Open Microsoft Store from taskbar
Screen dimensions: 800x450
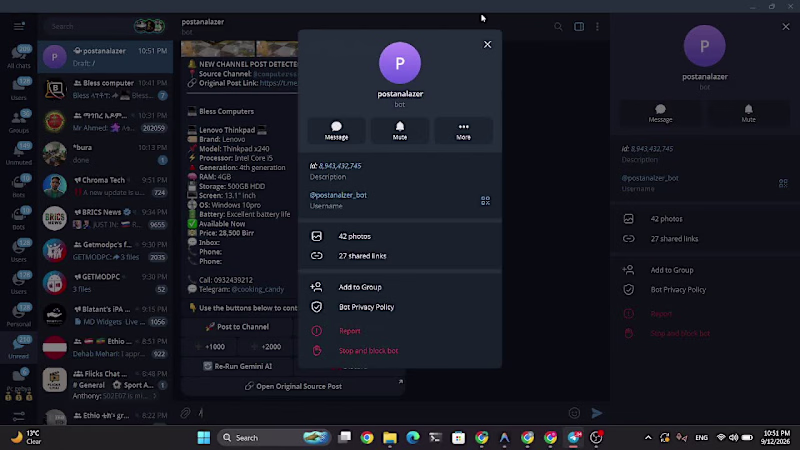pyautogui.click(x=458, y=438)
